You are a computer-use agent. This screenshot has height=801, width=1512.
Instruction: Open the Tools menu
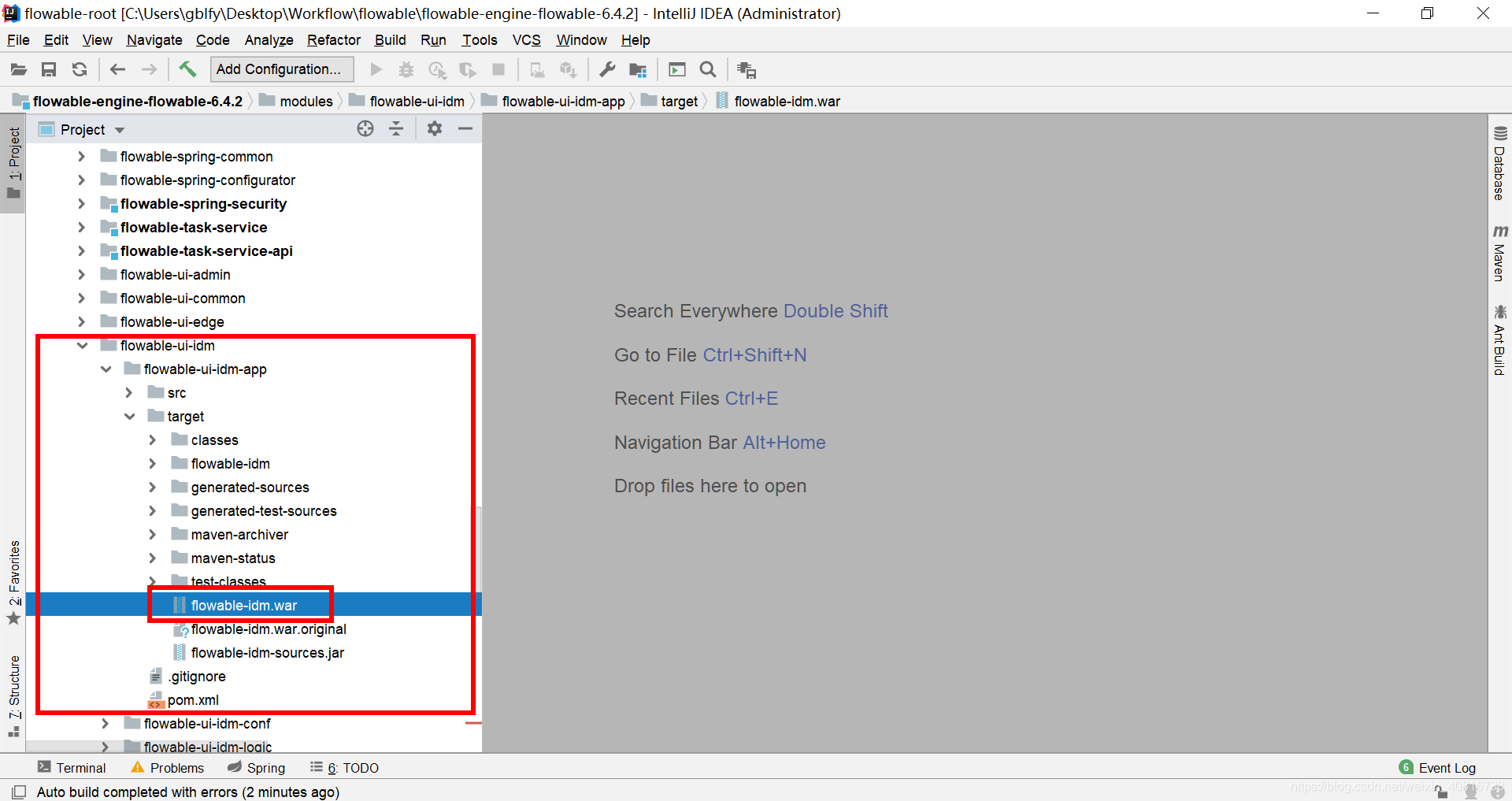(x=480, y=40)
